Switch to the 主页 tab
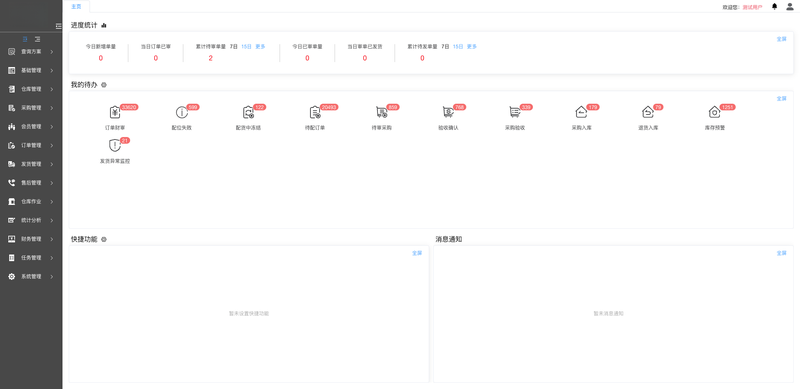The image size is (800, 389). [76, 7]
